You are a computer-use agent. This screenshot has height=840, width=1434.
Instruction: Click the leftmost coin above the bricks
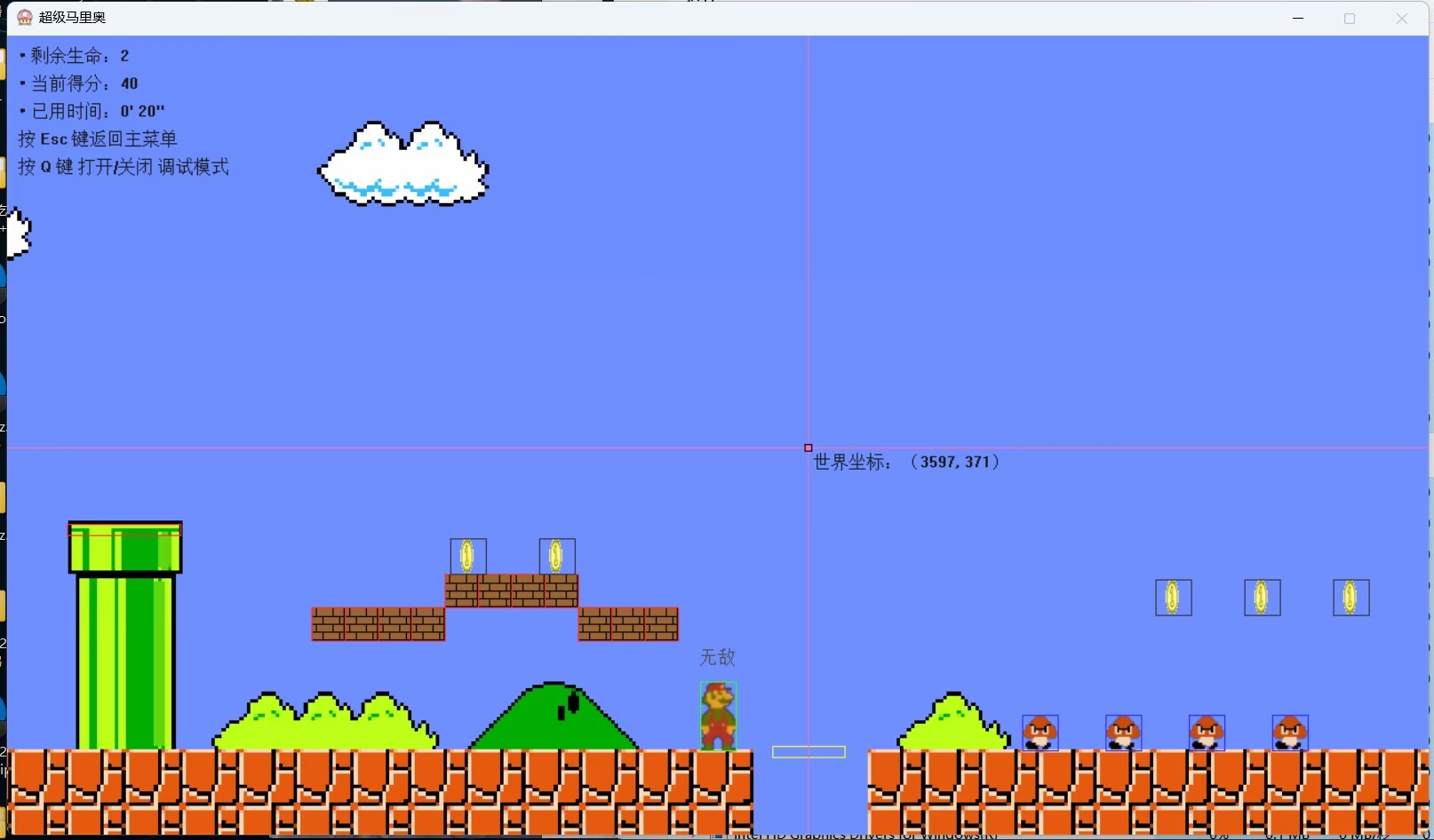pos(467,556)
